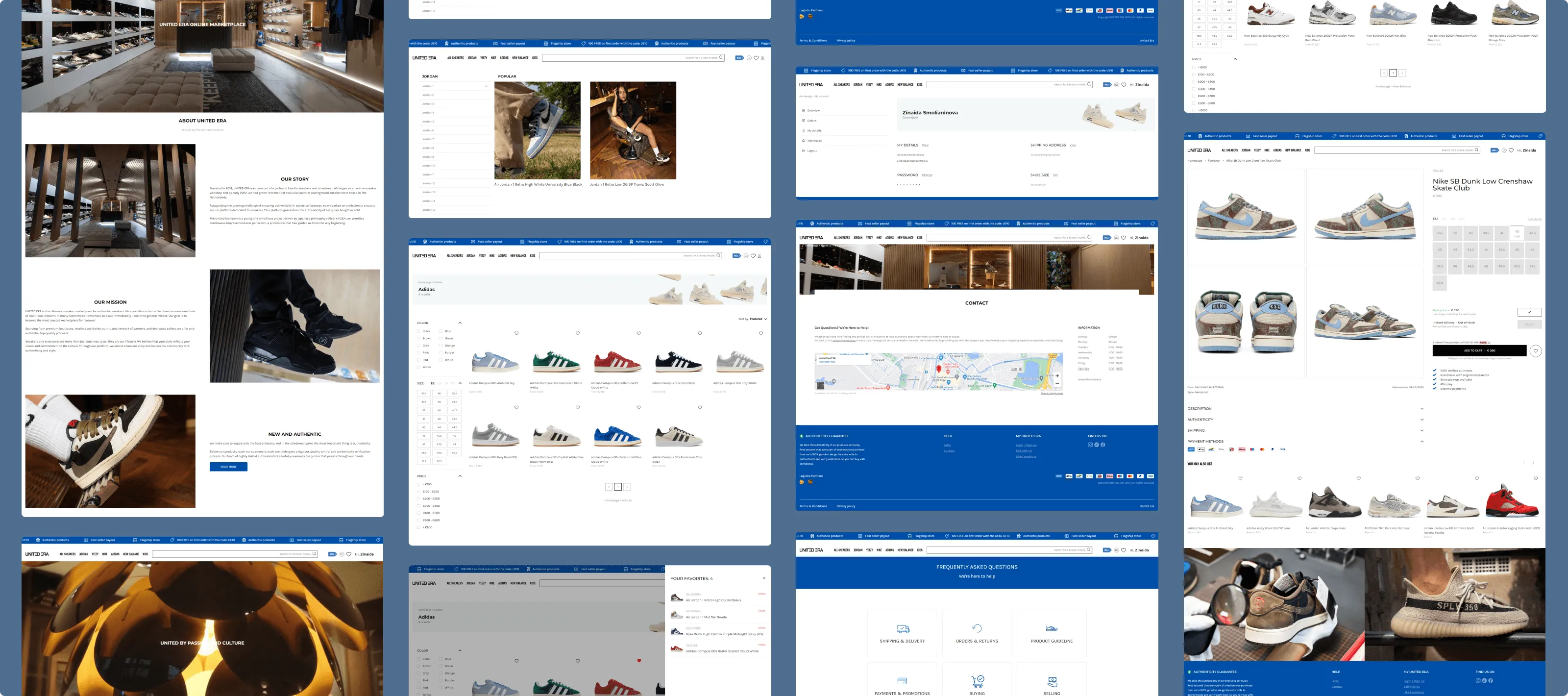Click round wishlist heart beside Add to Cart
The width and height of the screenshot is (1568, 696).
(1536, 351)
